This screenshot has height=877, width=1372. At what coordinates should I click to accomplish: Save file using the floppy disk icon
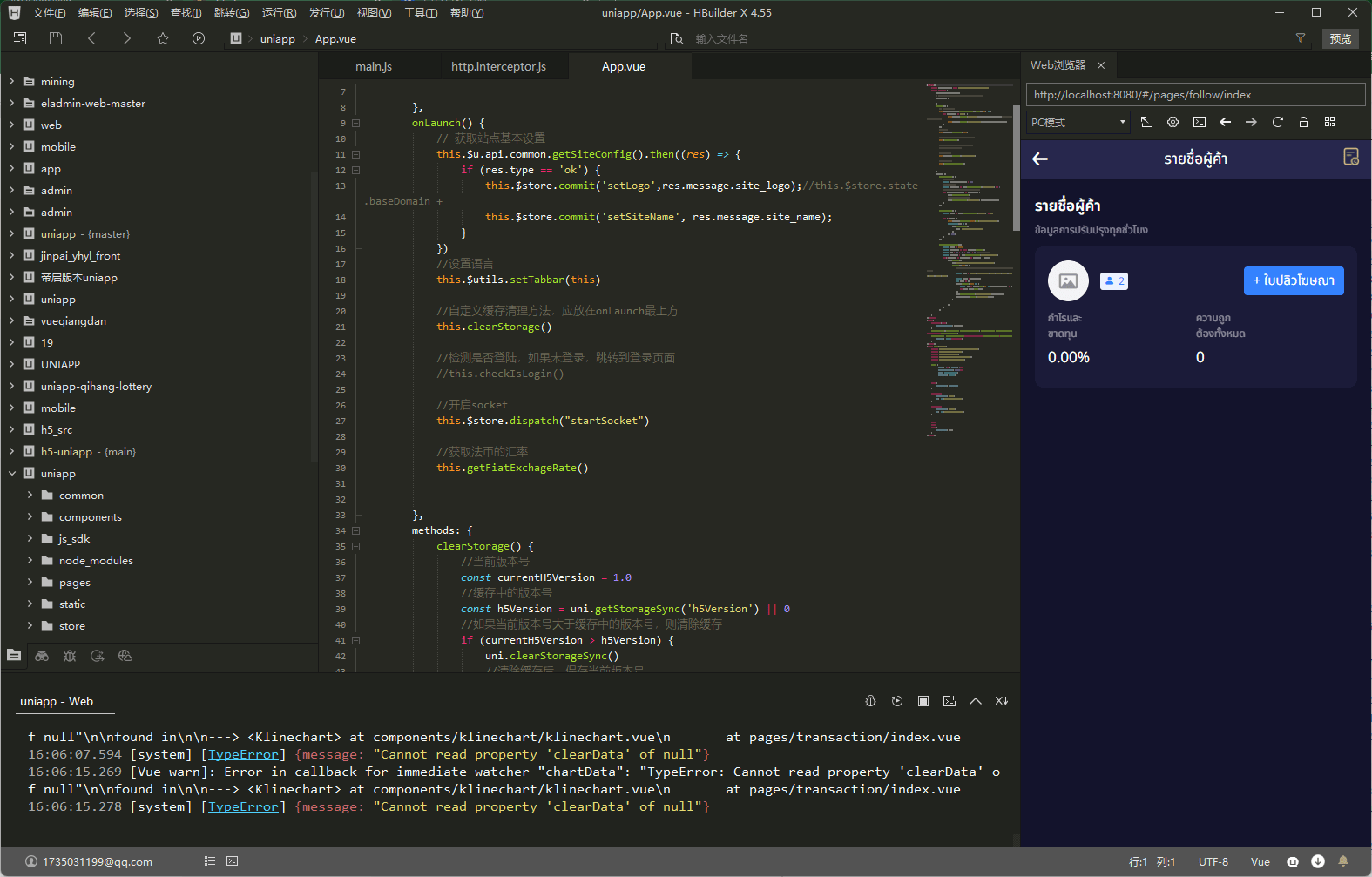click(56, 38)
